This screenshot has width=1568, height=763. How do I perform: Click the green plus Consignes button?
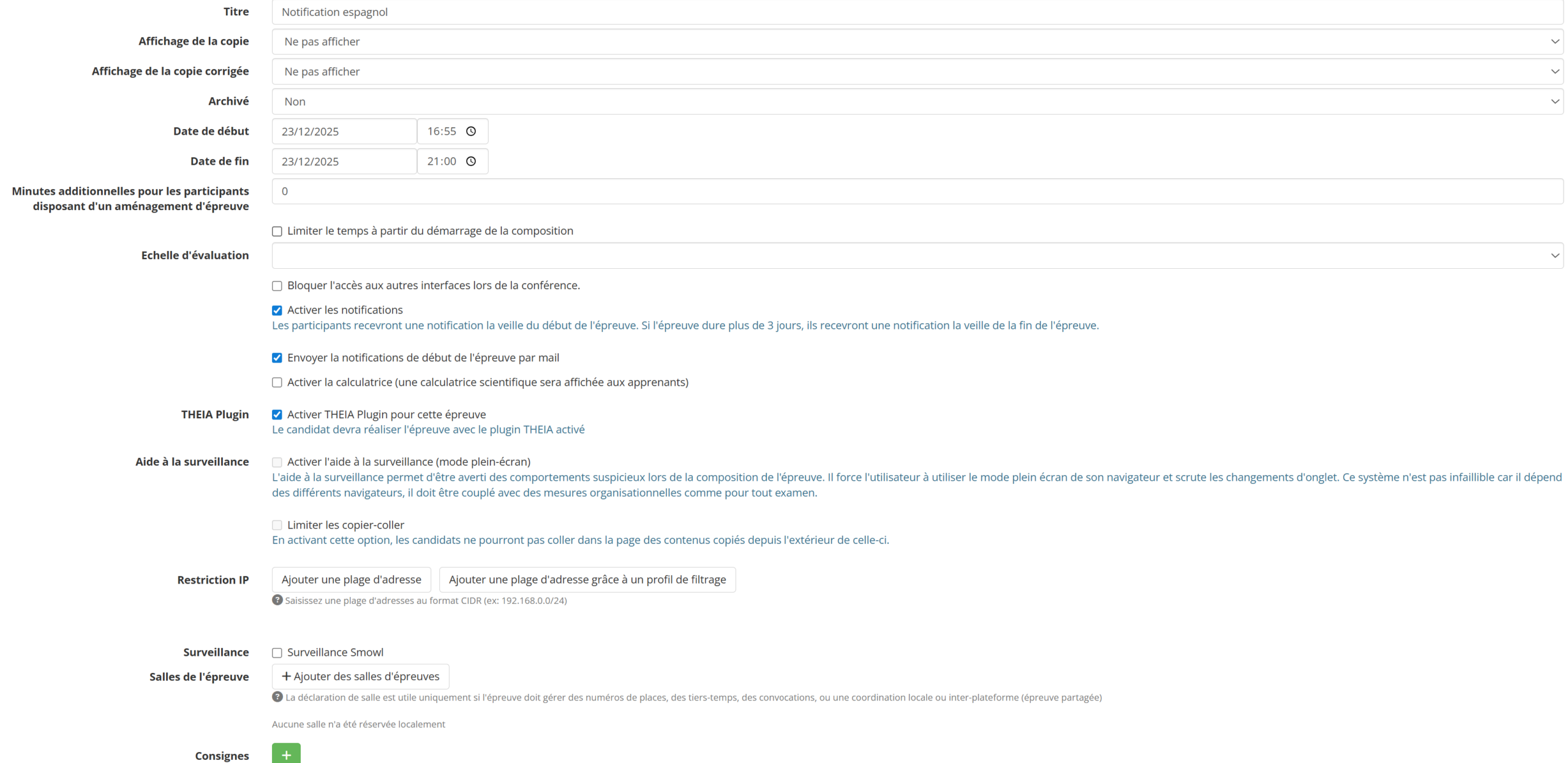286,754
